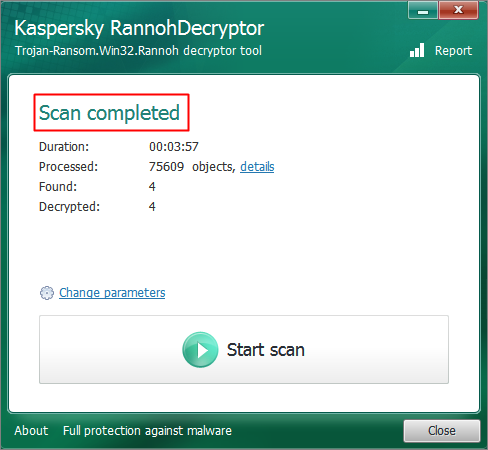Select the Scan completed heading
Viewport: 488px width, 450px height.
109,113
